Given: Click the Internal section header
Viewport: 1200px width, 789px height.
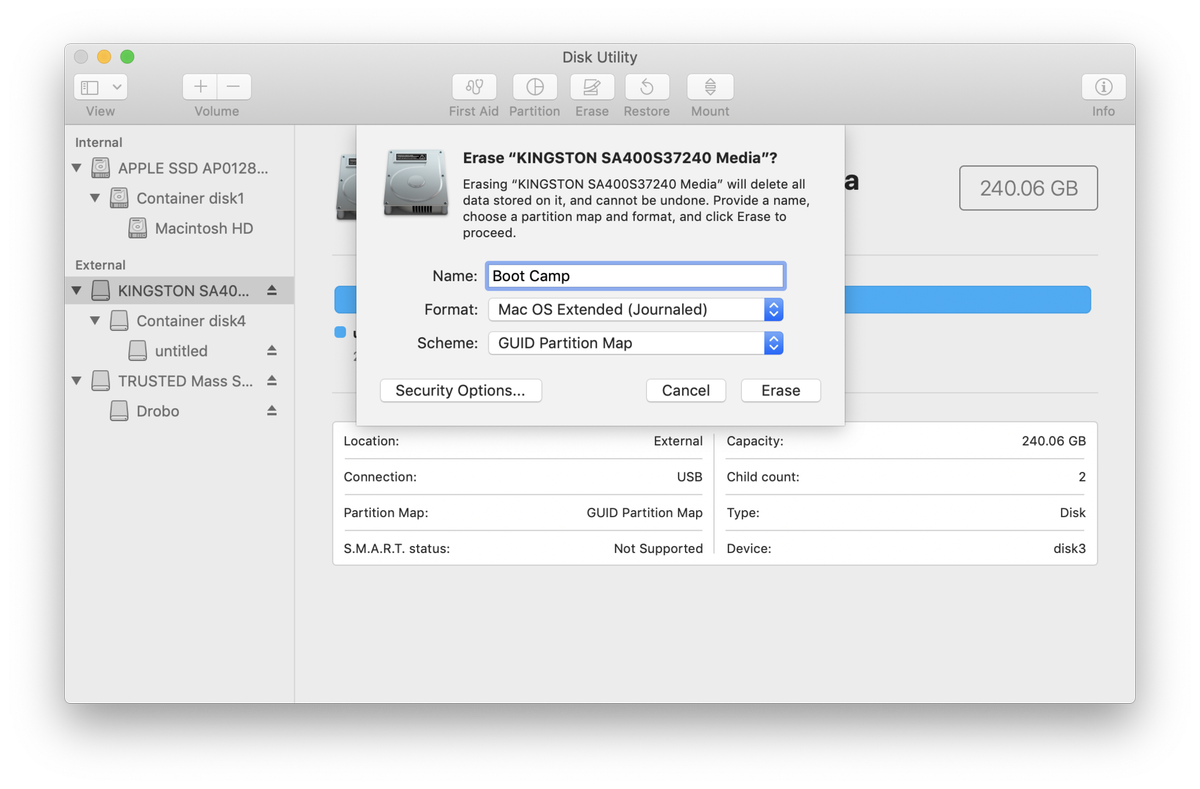Looking at the screenshot, I should pos(99,142).
